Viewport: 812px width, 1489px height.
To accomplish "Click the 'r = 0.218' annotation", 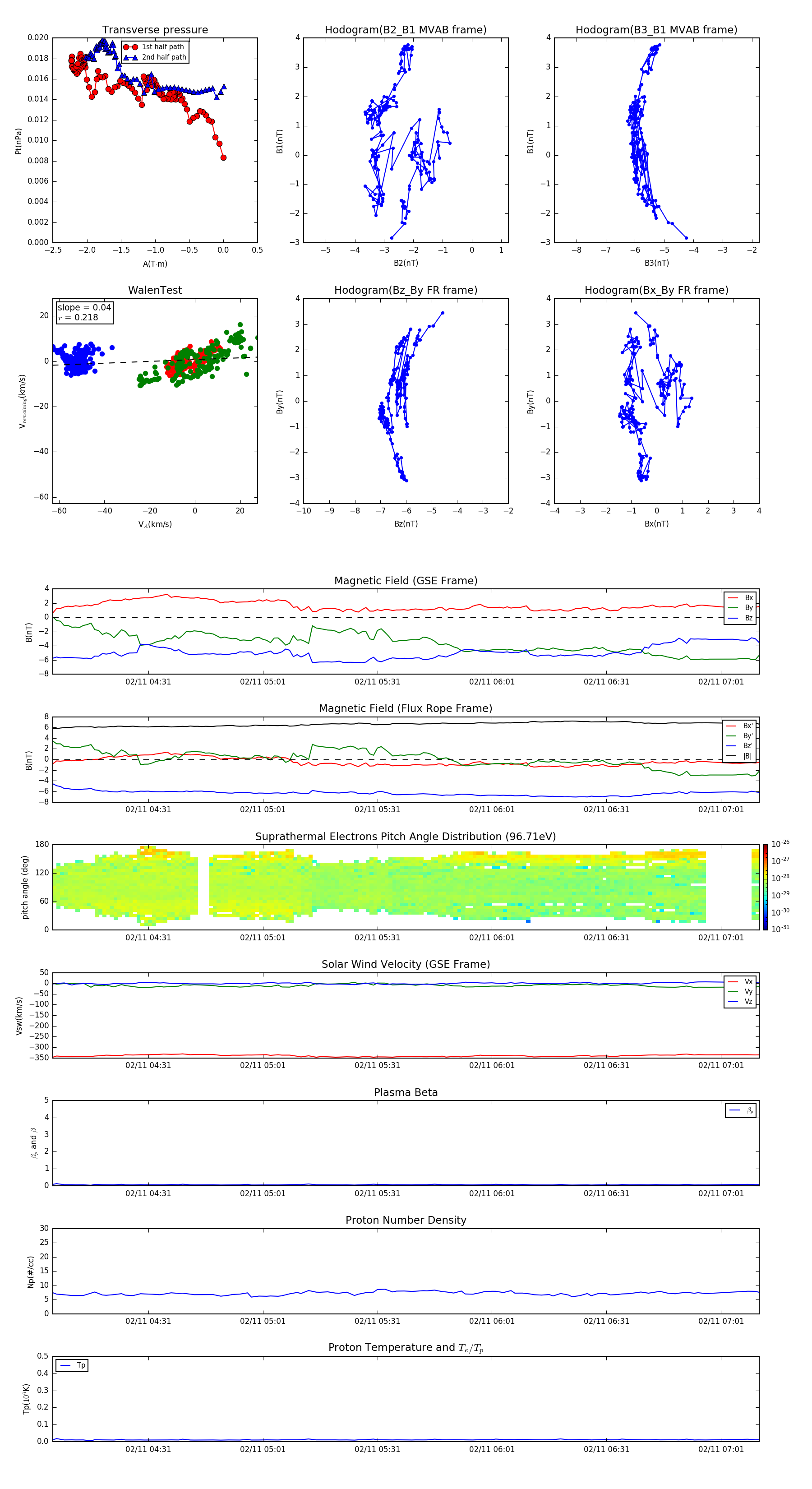I will point(78,317).
